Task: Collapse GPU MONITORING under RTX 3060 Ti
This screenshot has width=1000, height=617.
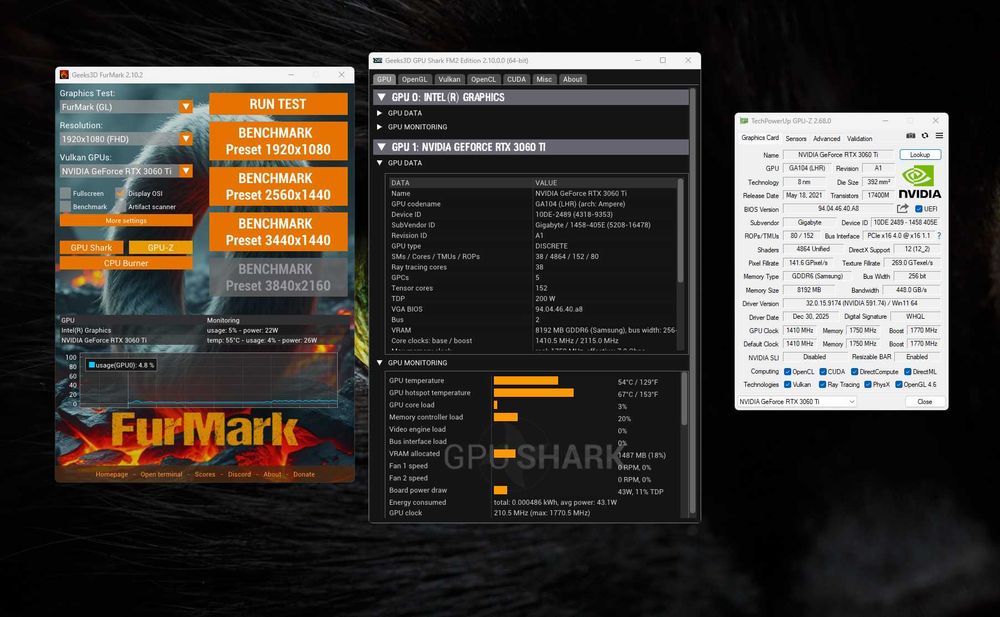Action: click(x=379, y=362)
